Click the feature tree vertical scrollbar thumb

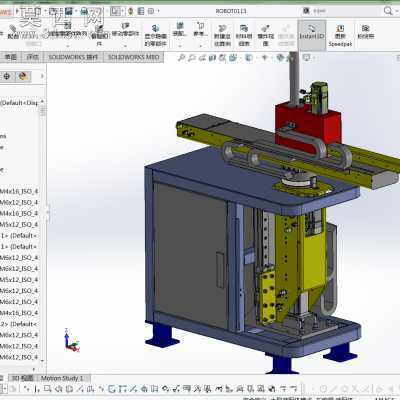[42, 112]
